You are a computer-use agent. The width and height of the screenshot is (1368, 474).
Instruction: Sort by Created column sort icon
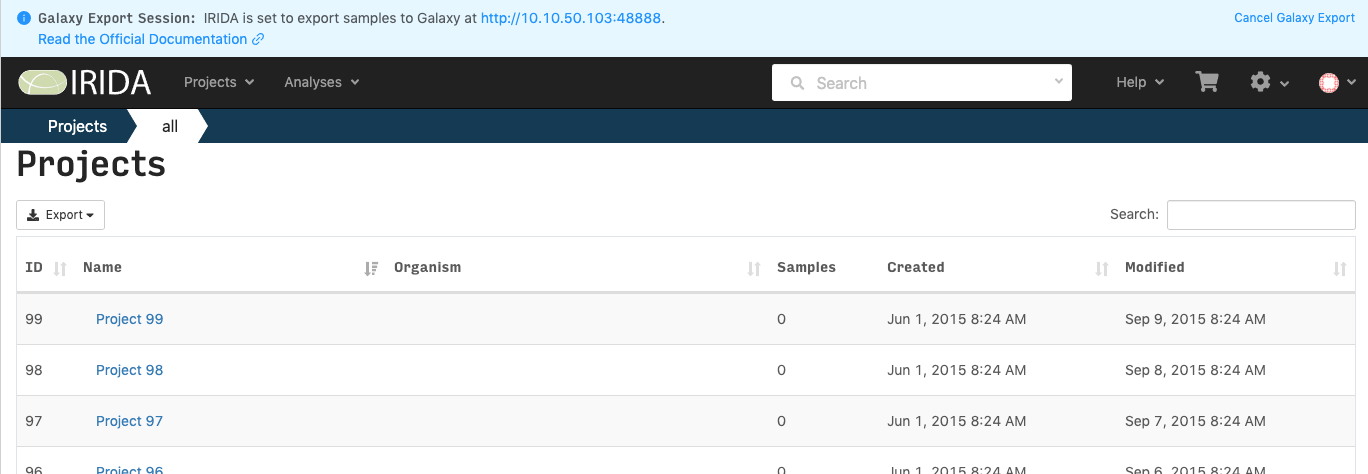[x=1102, y=268]
